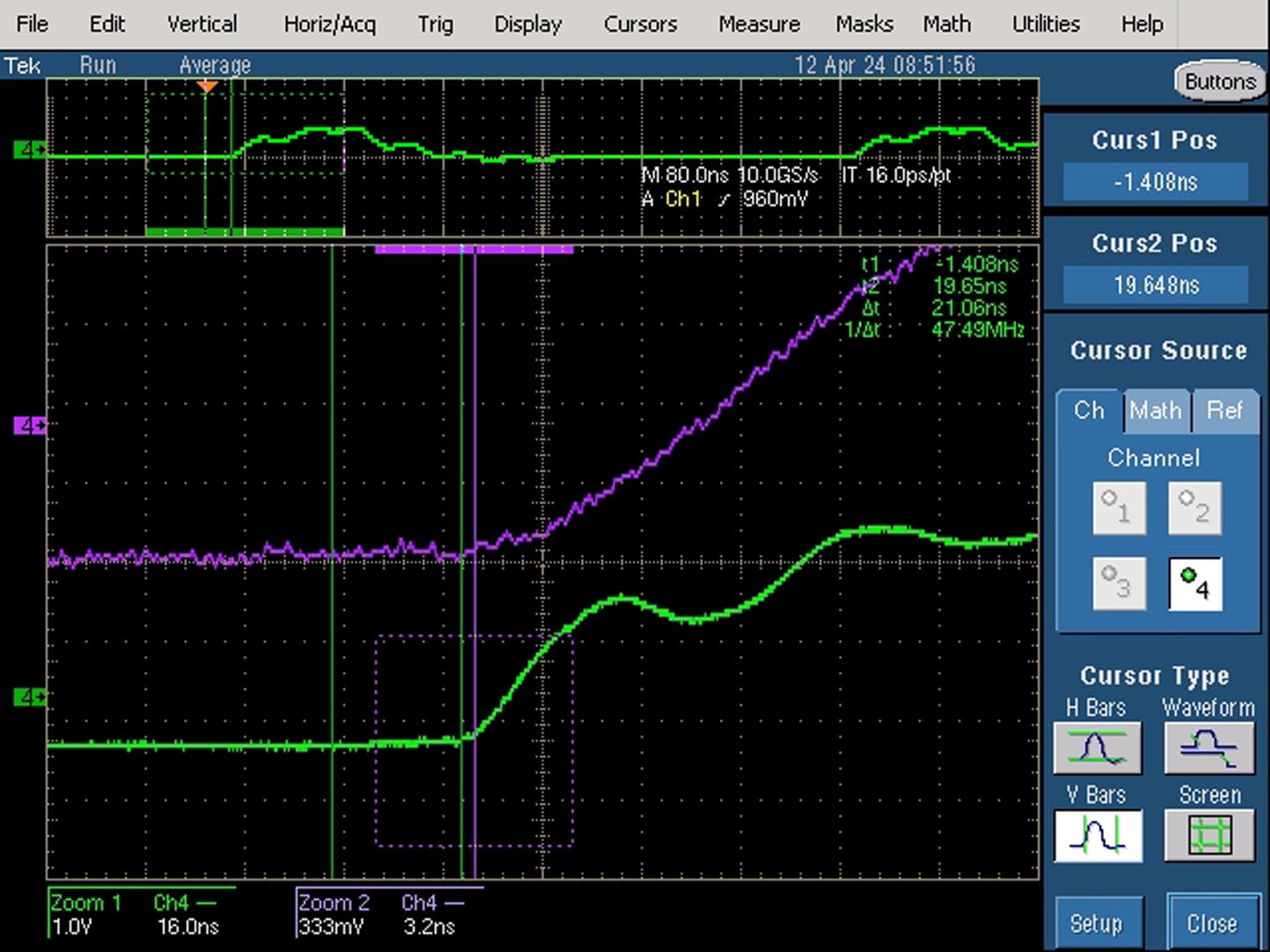Select the H Bars cursor type icon

point(1097,747)
